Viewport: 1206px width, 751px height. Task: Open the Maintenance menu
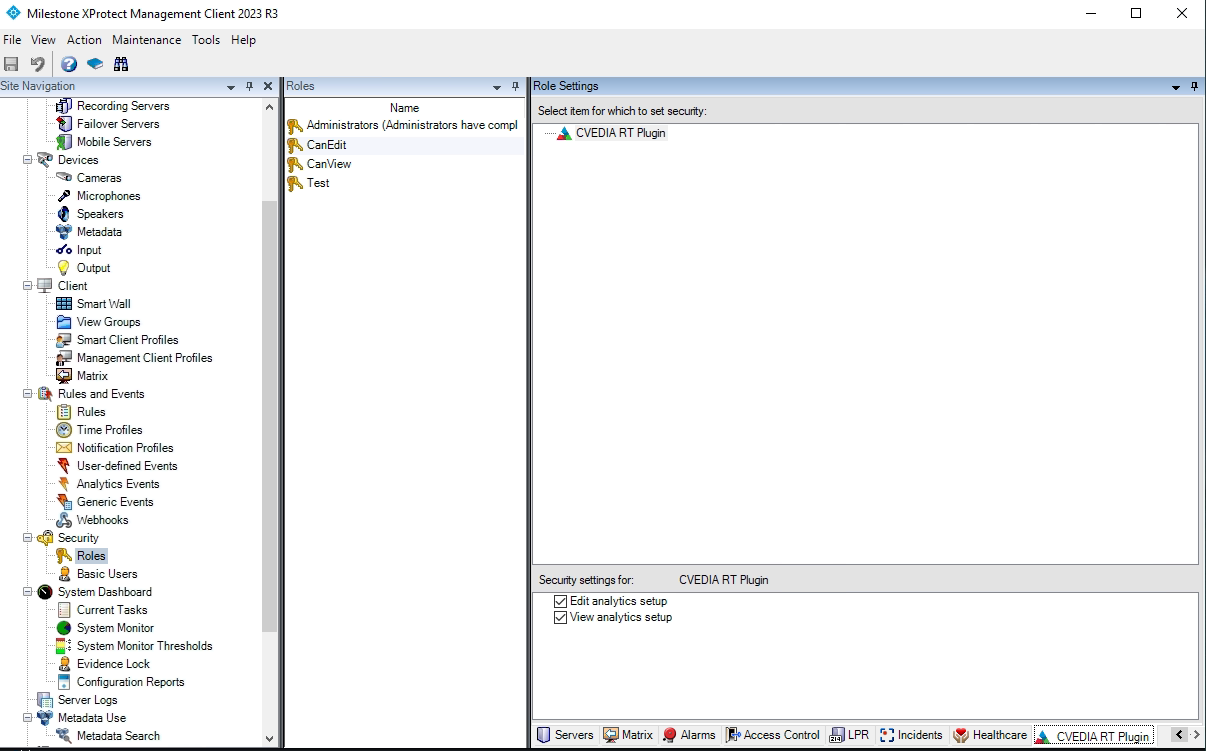(x=147, y=40)
